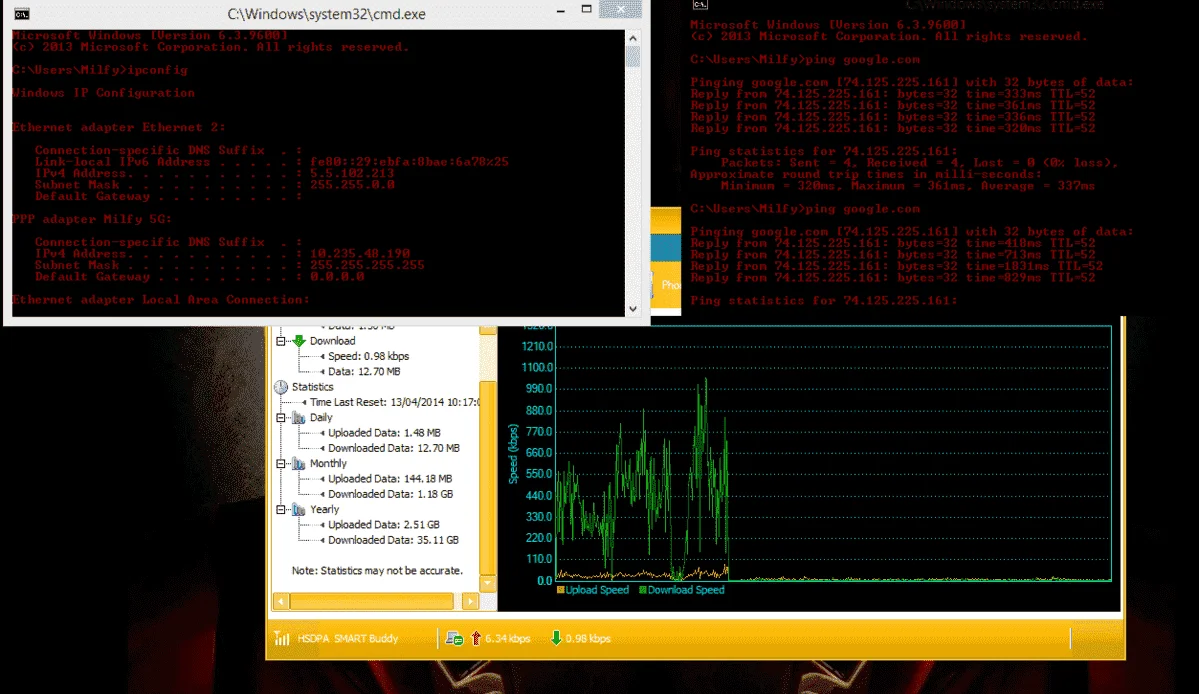Select 'Data: 12.70 MB' row

(364, 371)
